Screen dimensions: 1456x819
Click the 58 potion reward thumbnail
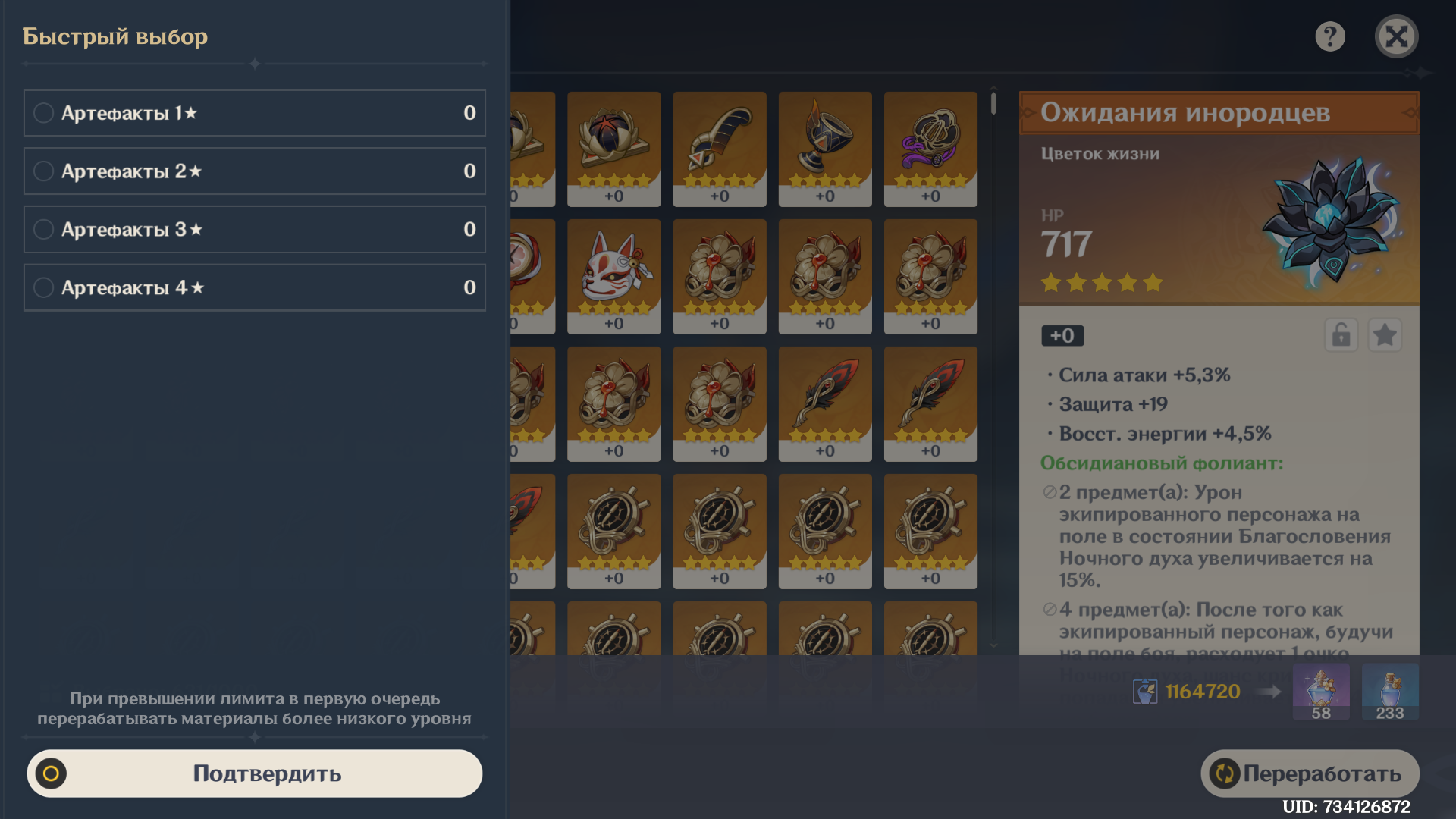(1321, 692)
